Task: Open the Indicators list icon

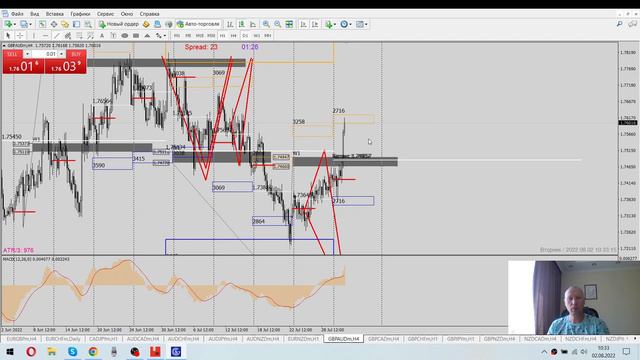Action: point(329,24)
